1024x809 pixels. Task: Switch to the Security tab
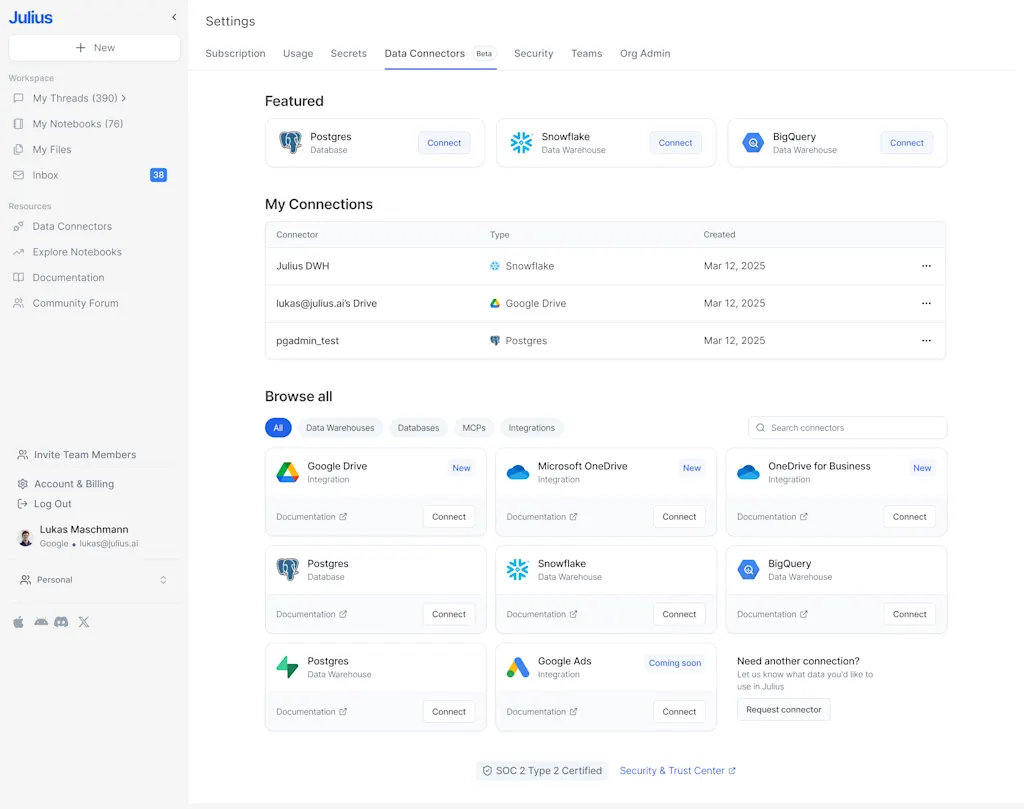point(533,54)
